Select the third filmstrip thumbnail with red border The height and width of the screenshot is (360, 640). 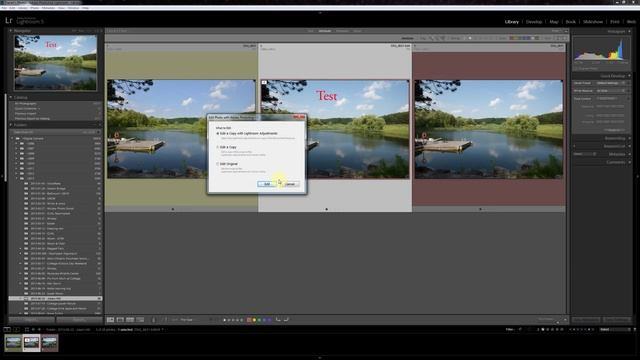click(x=49, y=343)
